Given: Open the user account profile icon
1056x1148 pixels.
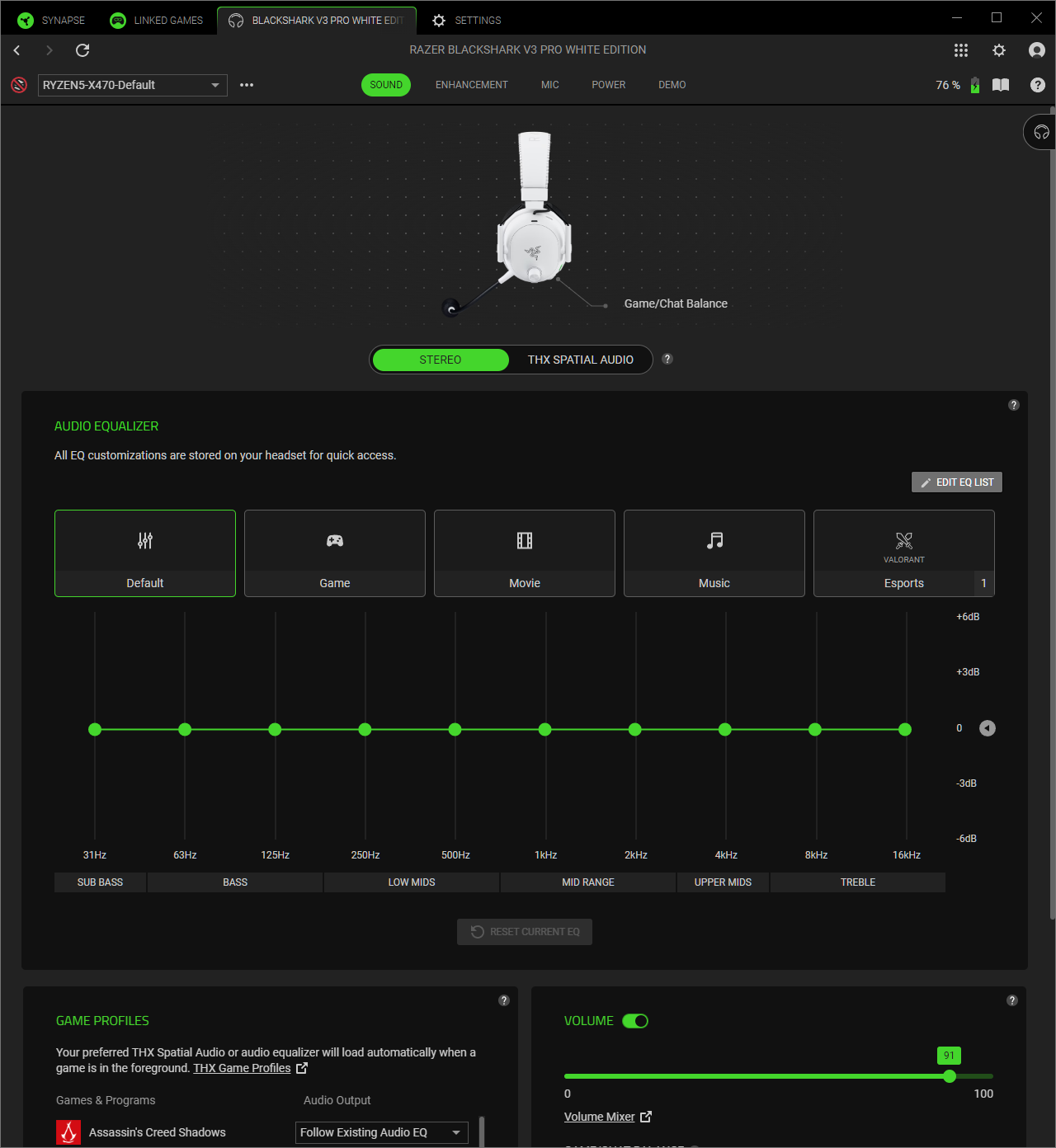Looking at the screenshot, I should pyautogui.click(x=1036, y=50).
